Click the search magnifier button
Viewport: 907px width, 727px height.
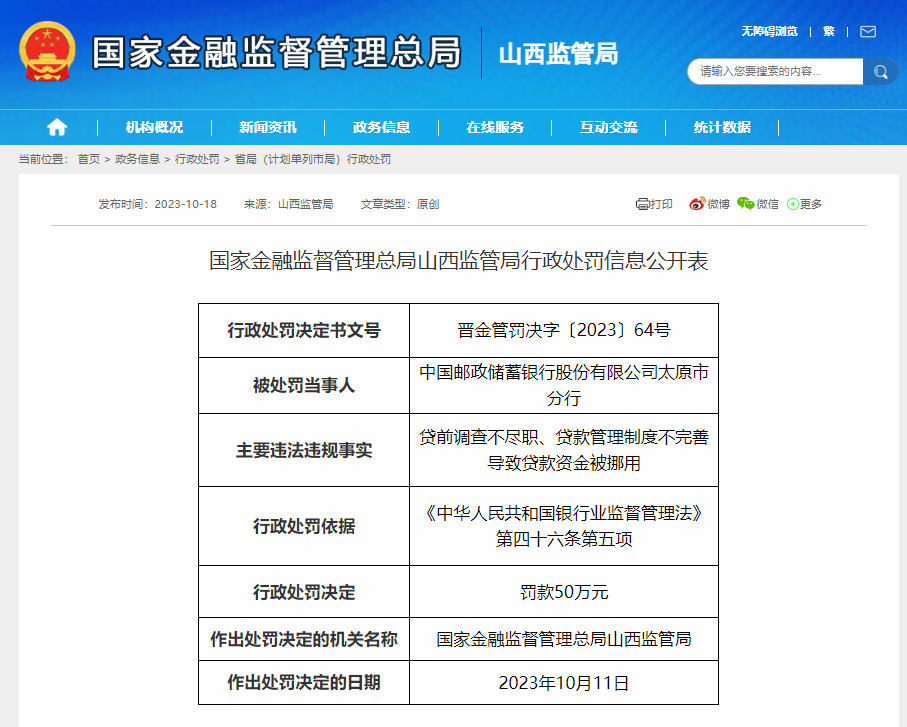(880, 72)
